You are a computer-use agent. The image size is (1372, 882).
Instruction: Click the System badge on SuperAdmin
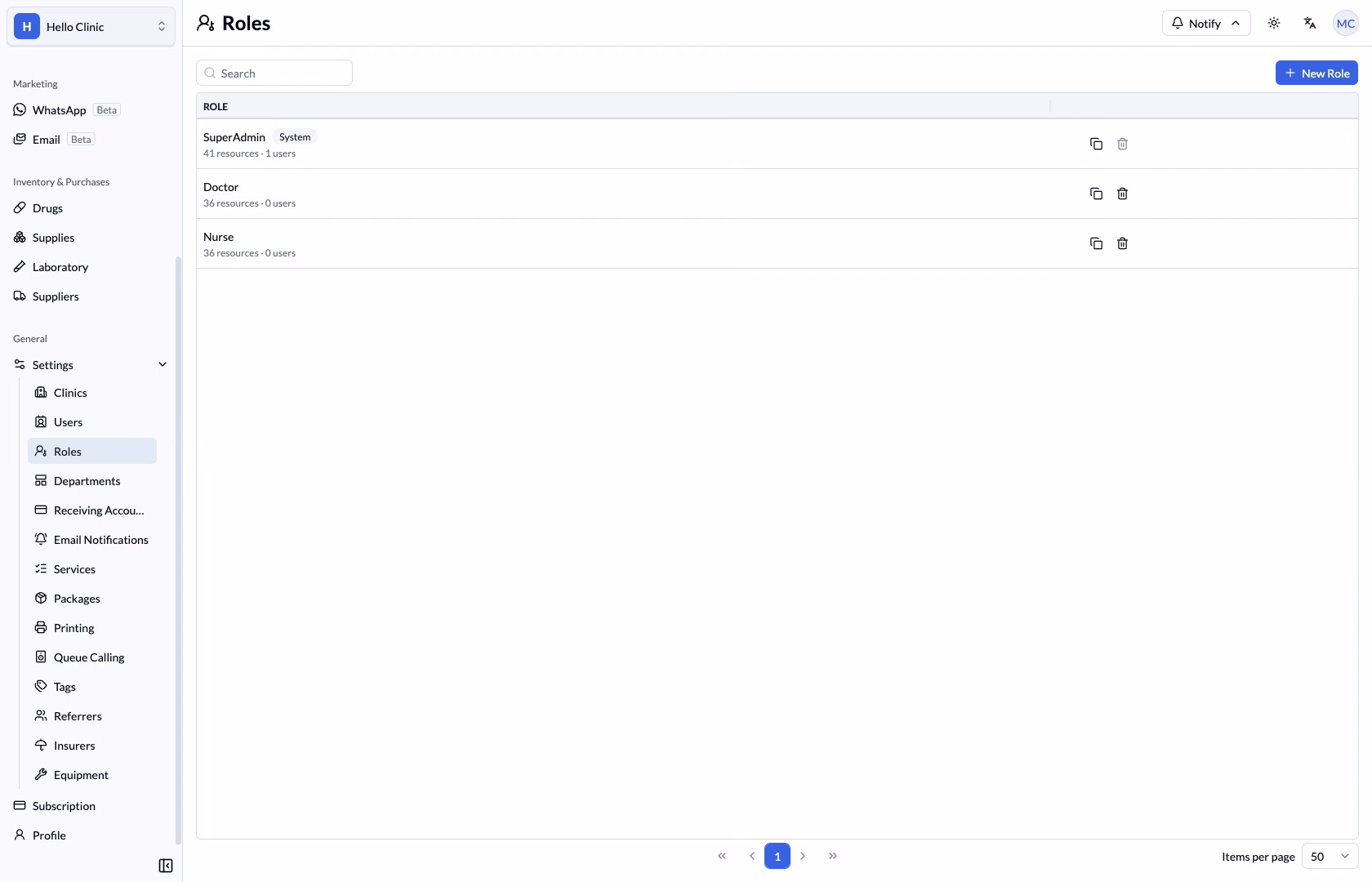point(295,137)
